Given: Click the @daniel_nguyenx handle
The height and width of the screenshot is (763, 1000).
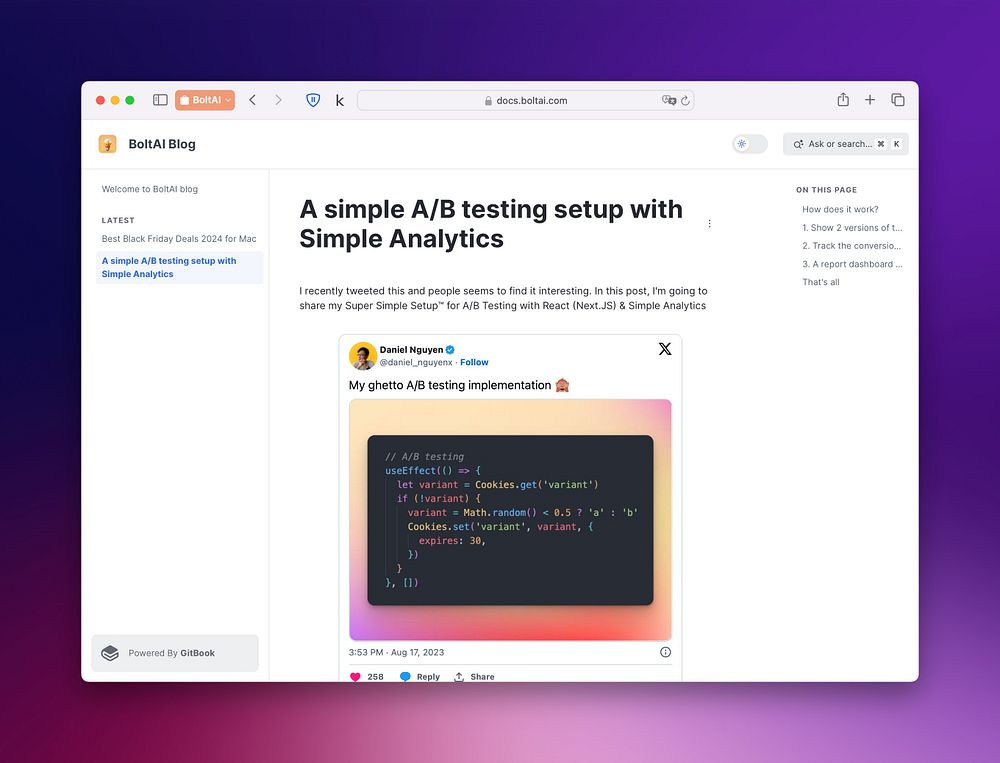Looking at the screenshot, I should (416, 362).
